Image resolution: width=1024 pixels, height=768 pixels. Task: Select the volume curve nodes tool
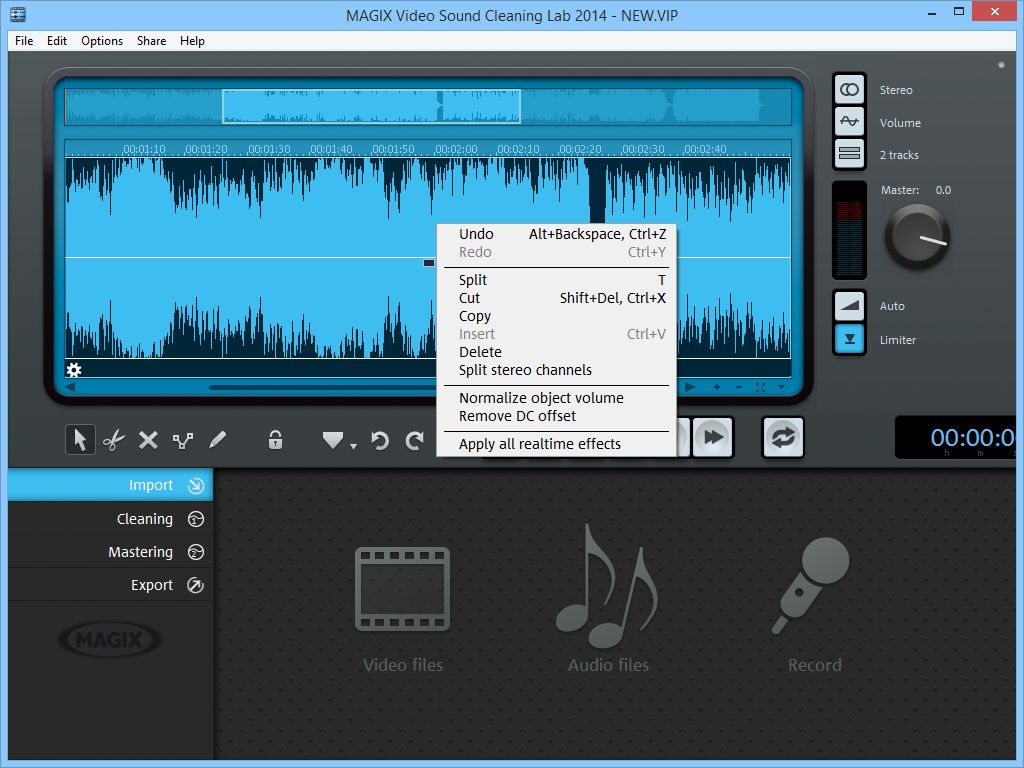coord(182,439)
